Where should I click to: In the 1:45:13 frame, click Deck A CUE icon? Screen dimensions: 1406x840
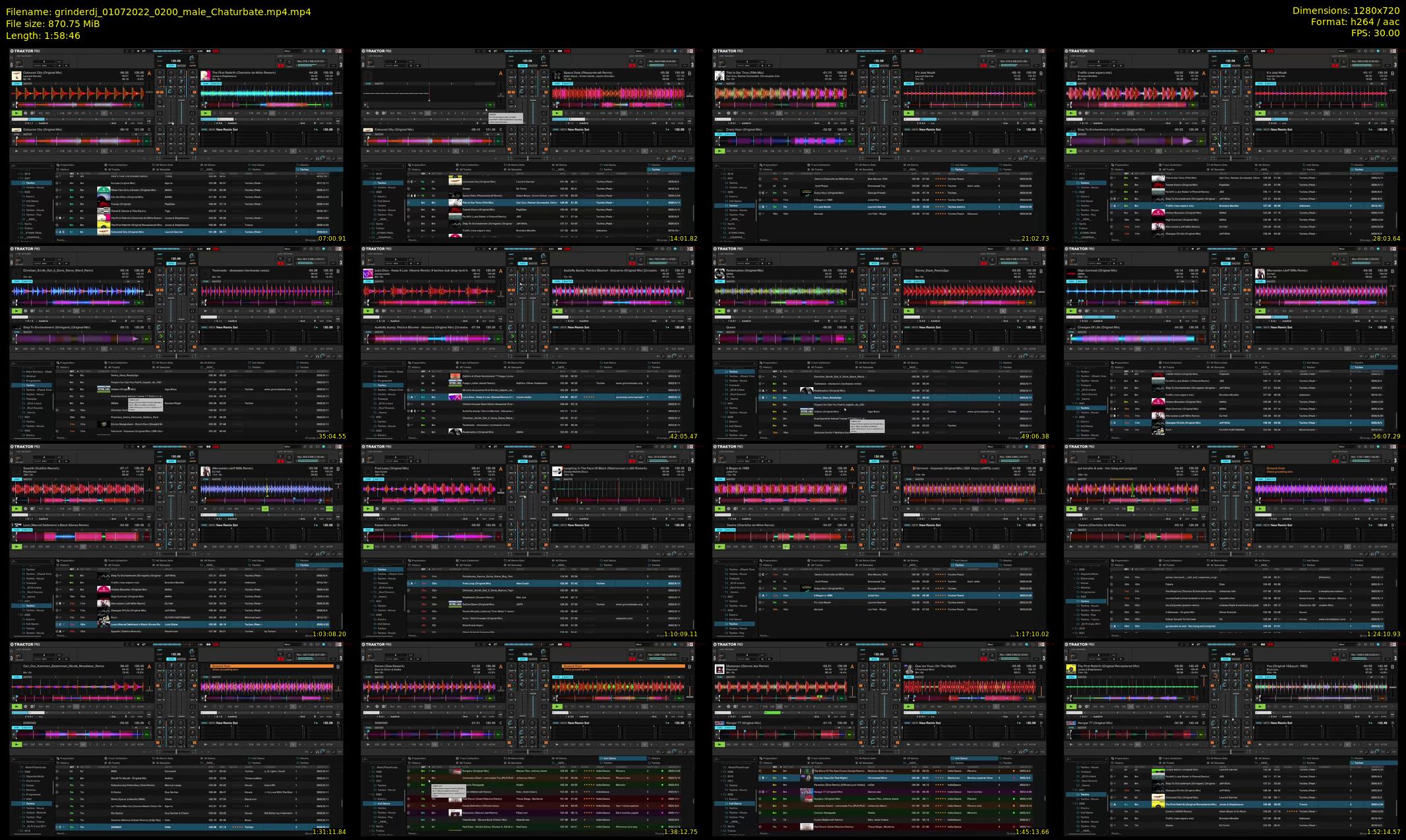[x=729, y=707]
